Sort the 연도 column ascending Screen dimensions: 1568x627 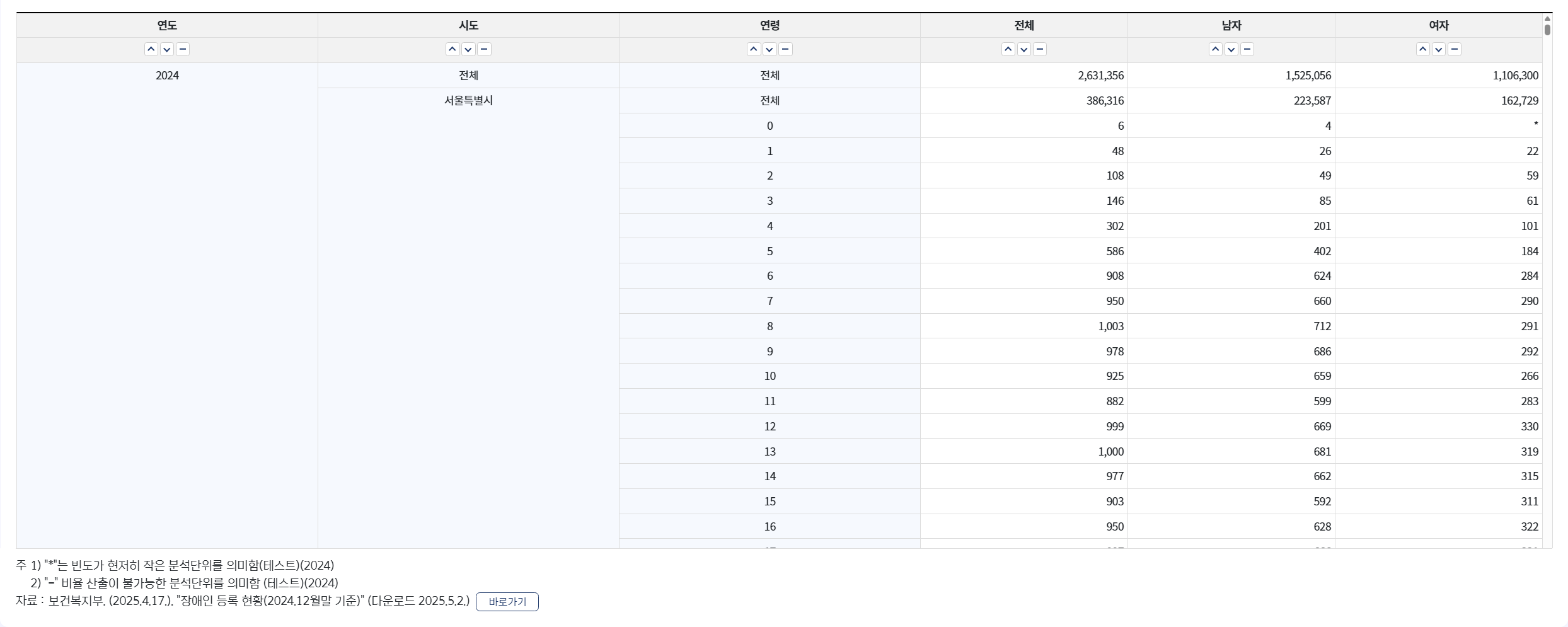151,49
